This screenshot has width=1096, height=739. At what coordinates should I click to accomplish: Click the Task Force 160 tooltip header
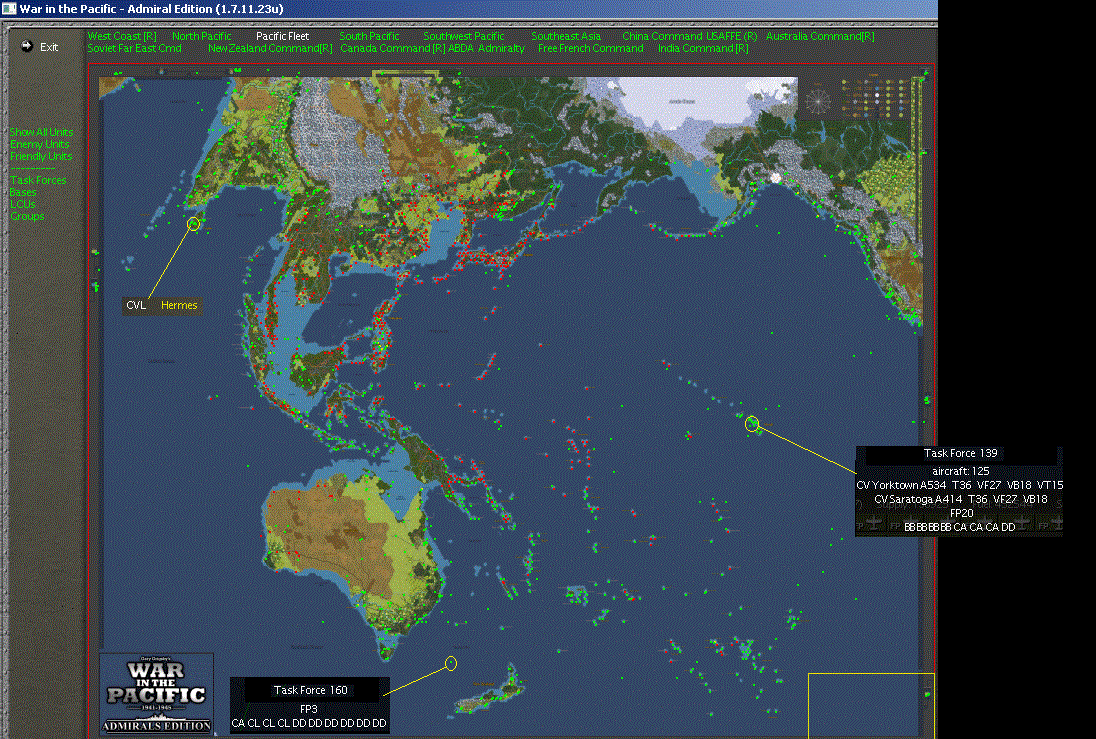310,690
